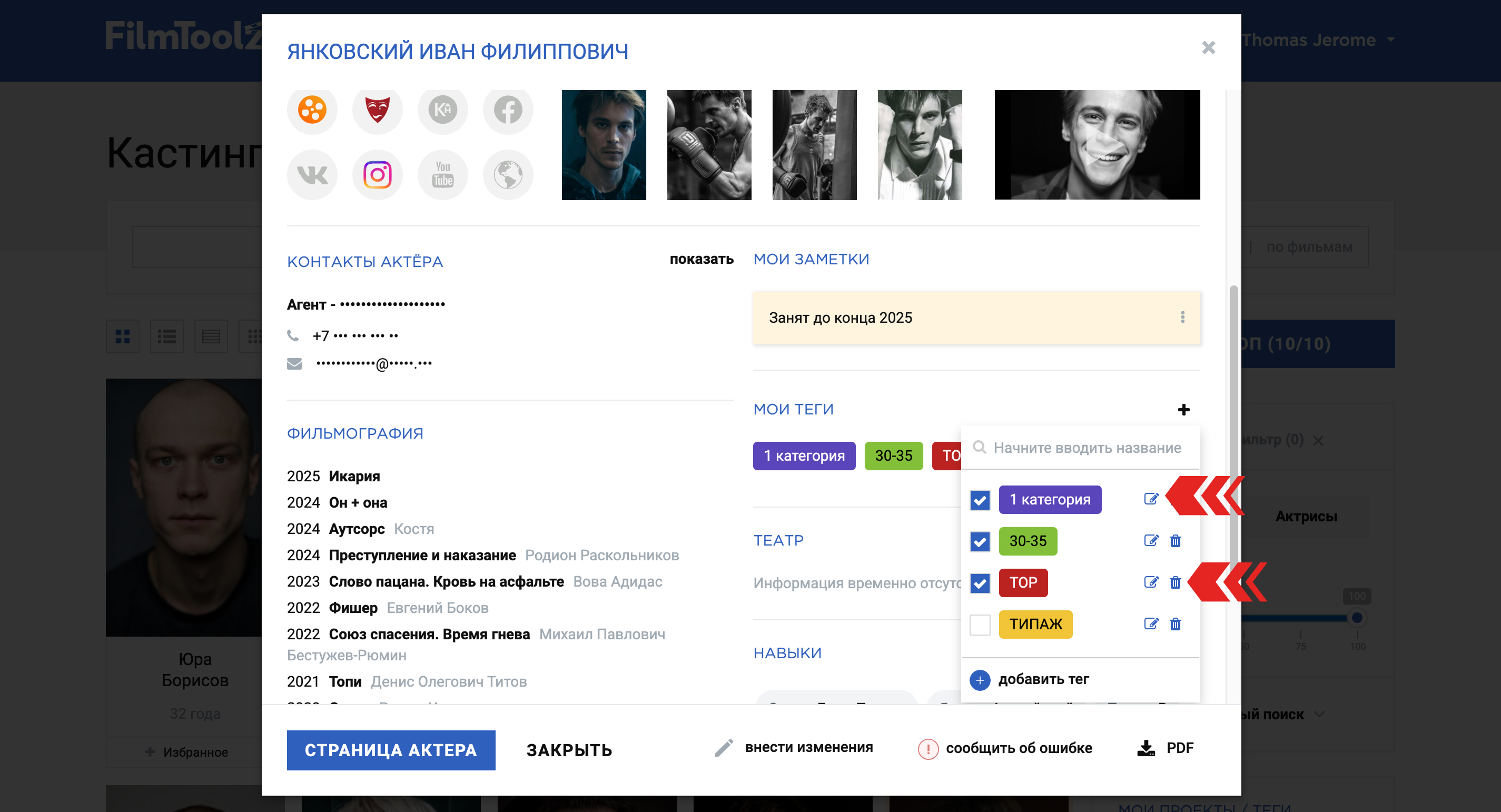1501x812 pixels.
Task: Click 'внести изменения' link
Action: (x=809, y=747)
